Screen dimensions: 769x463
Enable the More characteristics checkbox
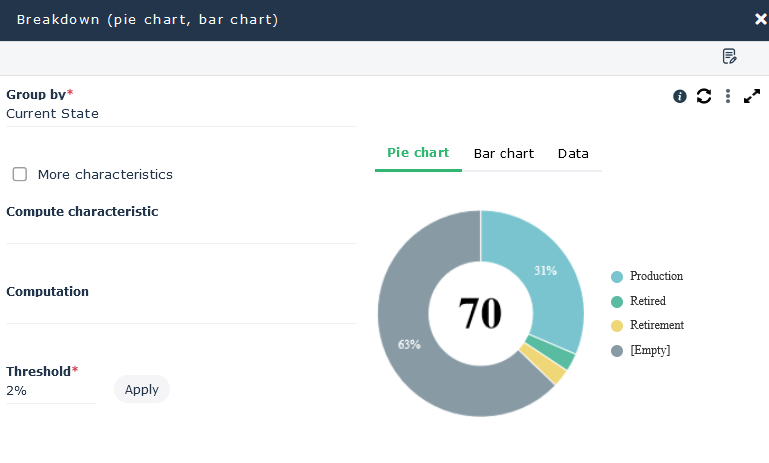[20, 174]
